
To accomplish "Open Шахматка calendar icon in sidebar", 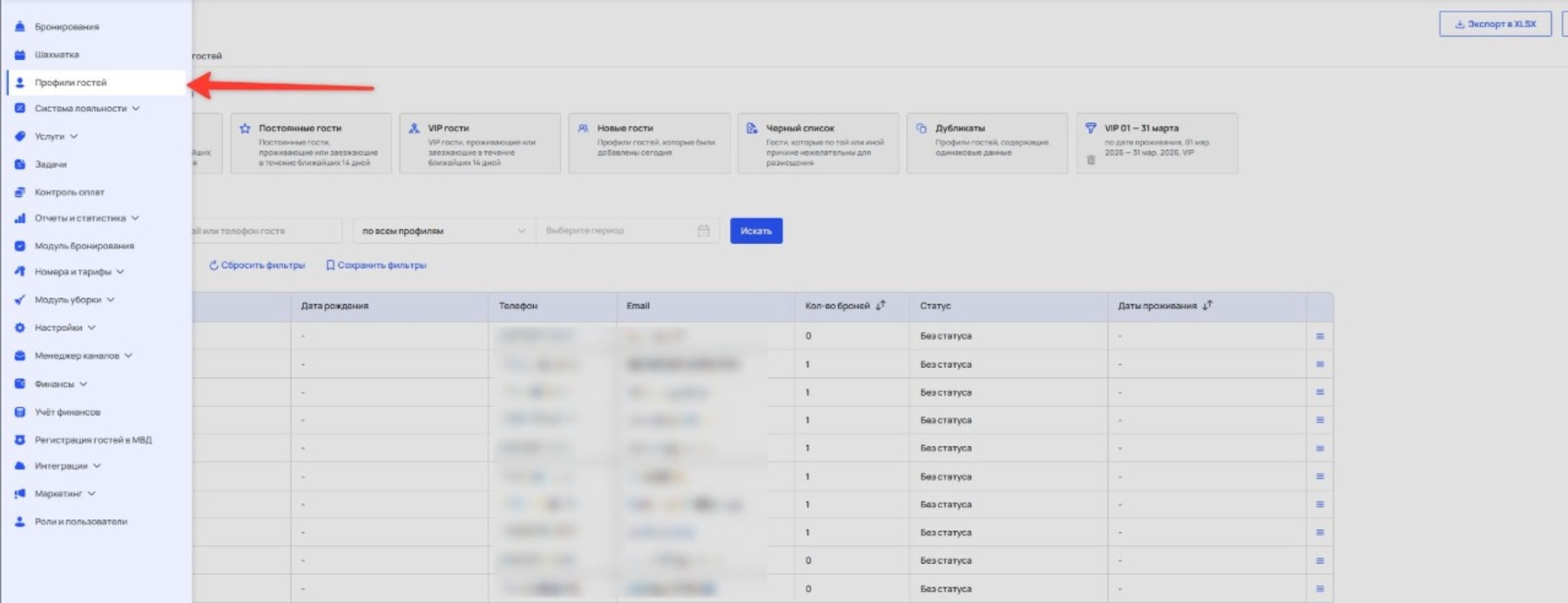I will point(20,55).
